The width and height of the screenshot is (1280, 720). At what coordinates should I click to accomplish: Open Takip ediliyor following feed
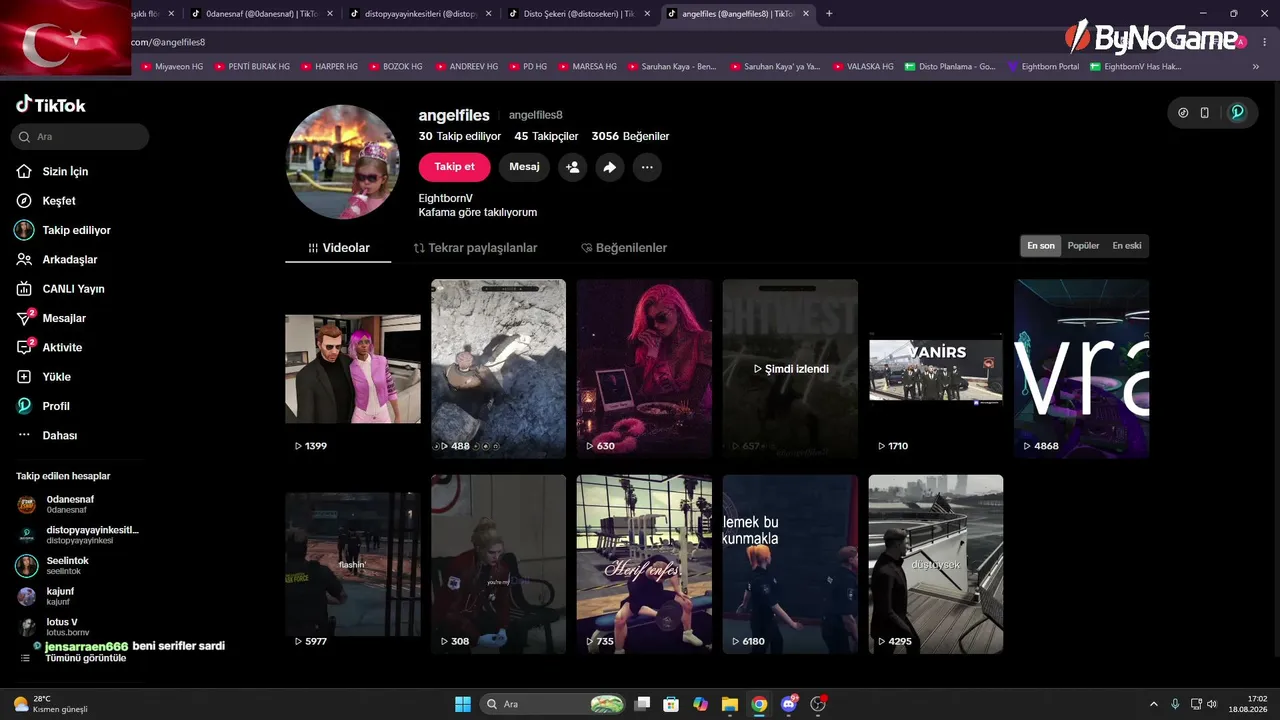63,230
